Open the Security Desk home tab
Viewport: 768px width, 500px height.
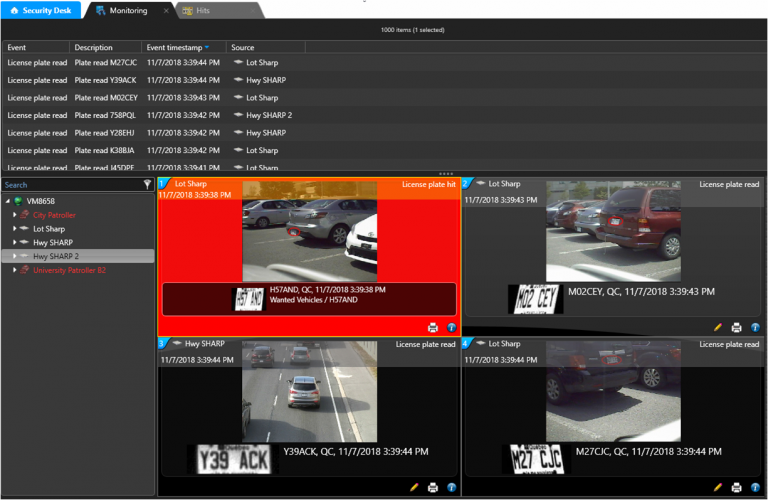[40, 10]
